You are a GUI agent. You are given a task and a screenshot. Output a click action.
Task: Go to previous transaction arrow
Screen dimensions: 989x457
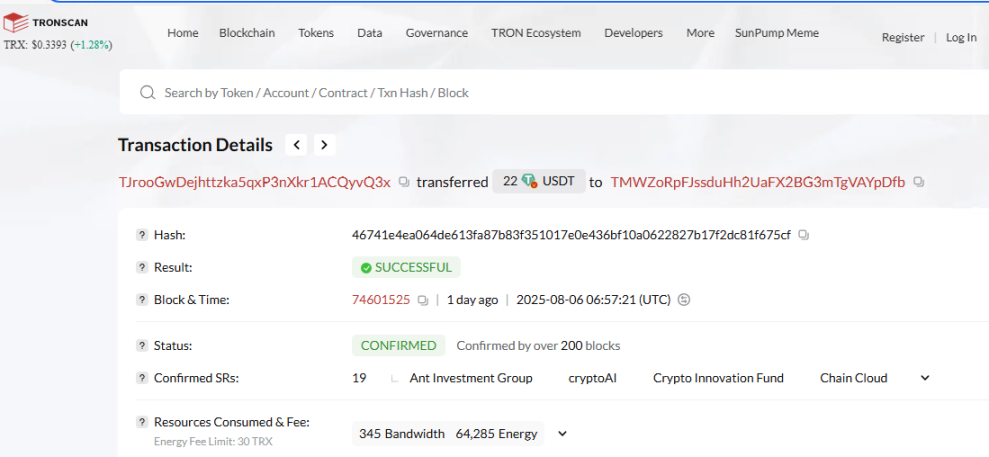click(x=296, y=145)
